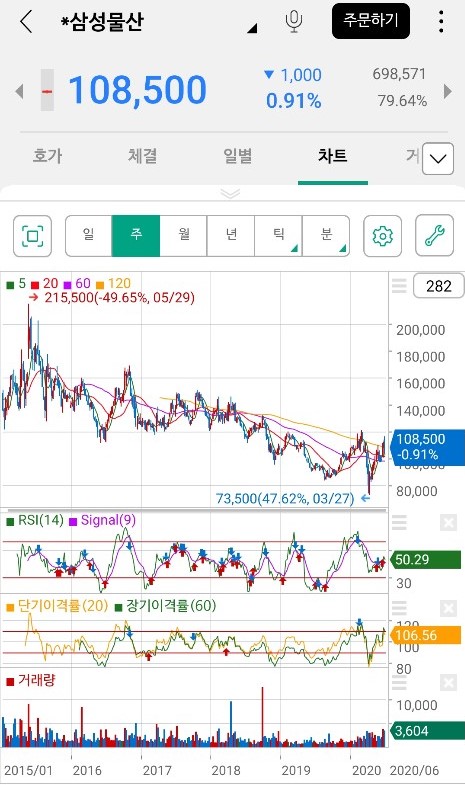Tap the 79.64% volume ratio text
This screenshot has height=785, width=465.
[x=402, y=101]
